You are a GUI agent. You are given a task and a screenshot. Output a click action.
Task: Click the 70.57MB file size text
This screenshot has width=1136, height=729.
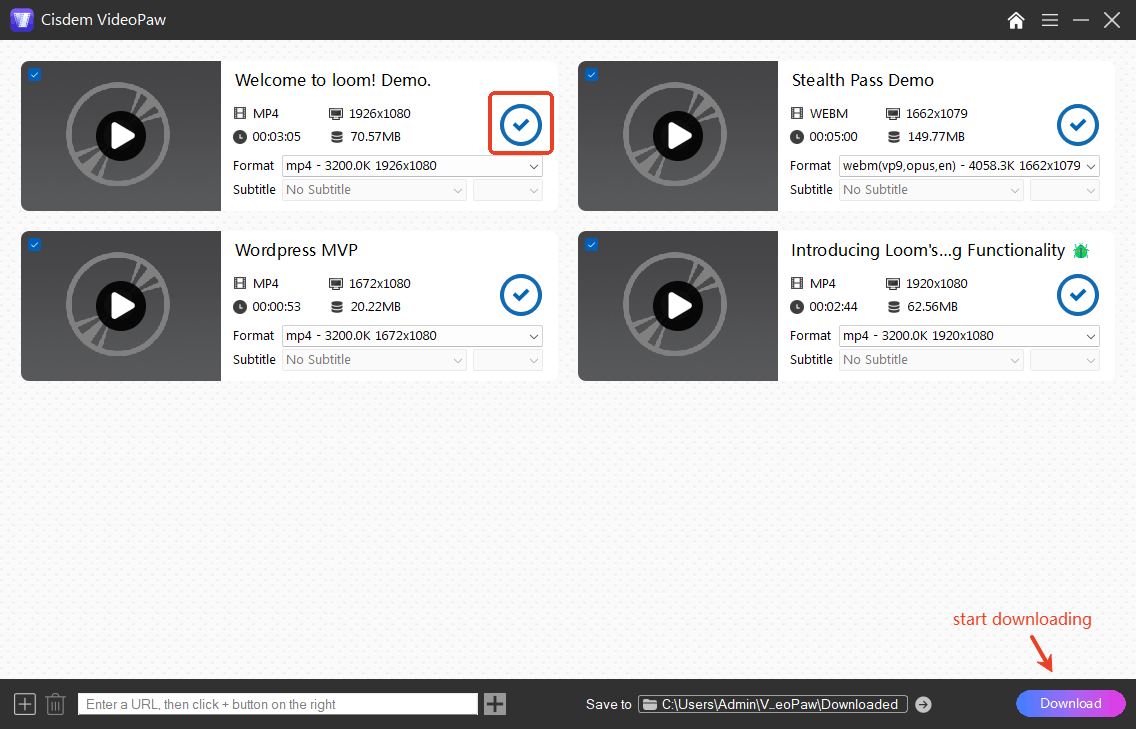375,137
